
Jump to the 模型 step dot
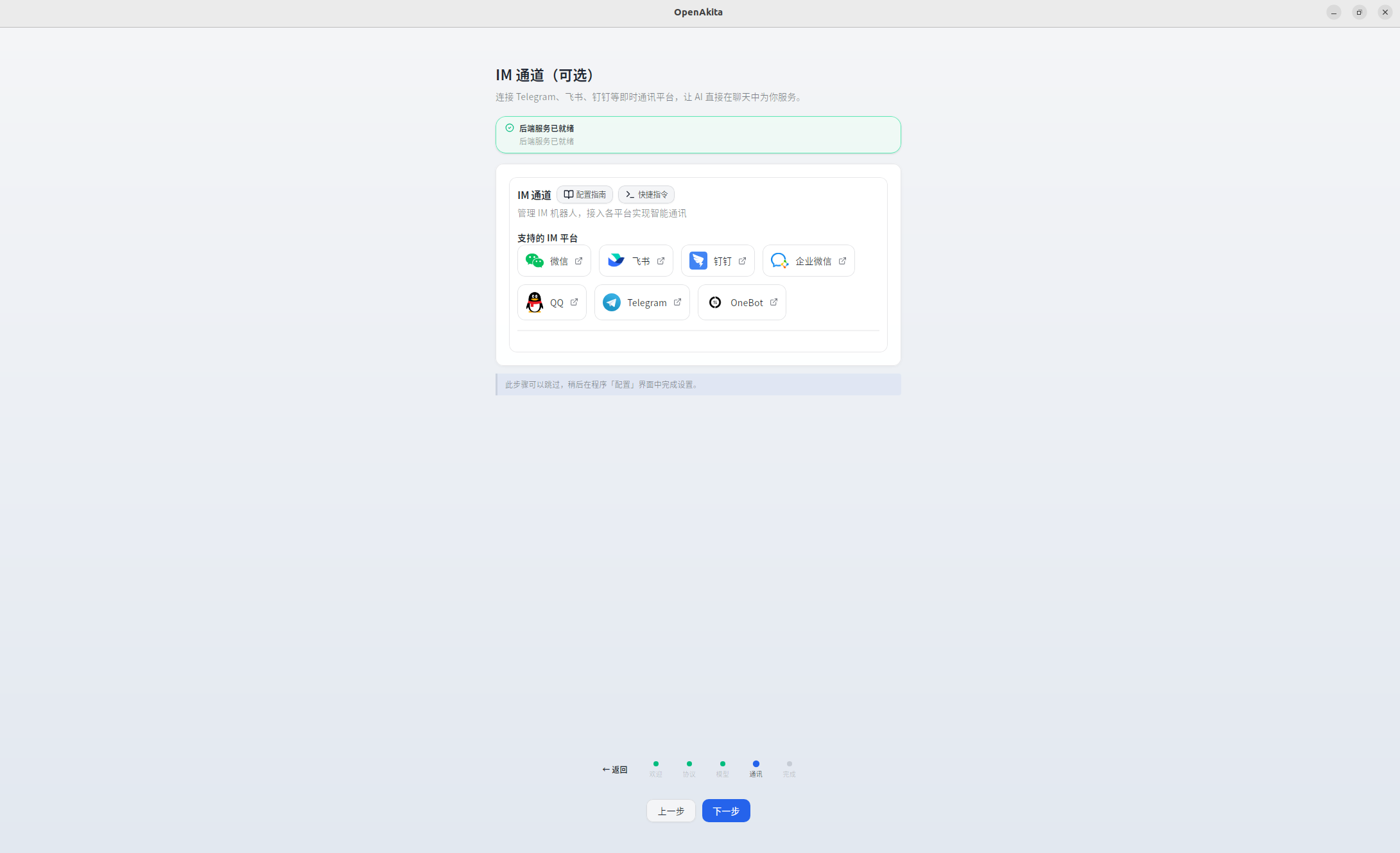pyautogui.click(x=722, y=764)
